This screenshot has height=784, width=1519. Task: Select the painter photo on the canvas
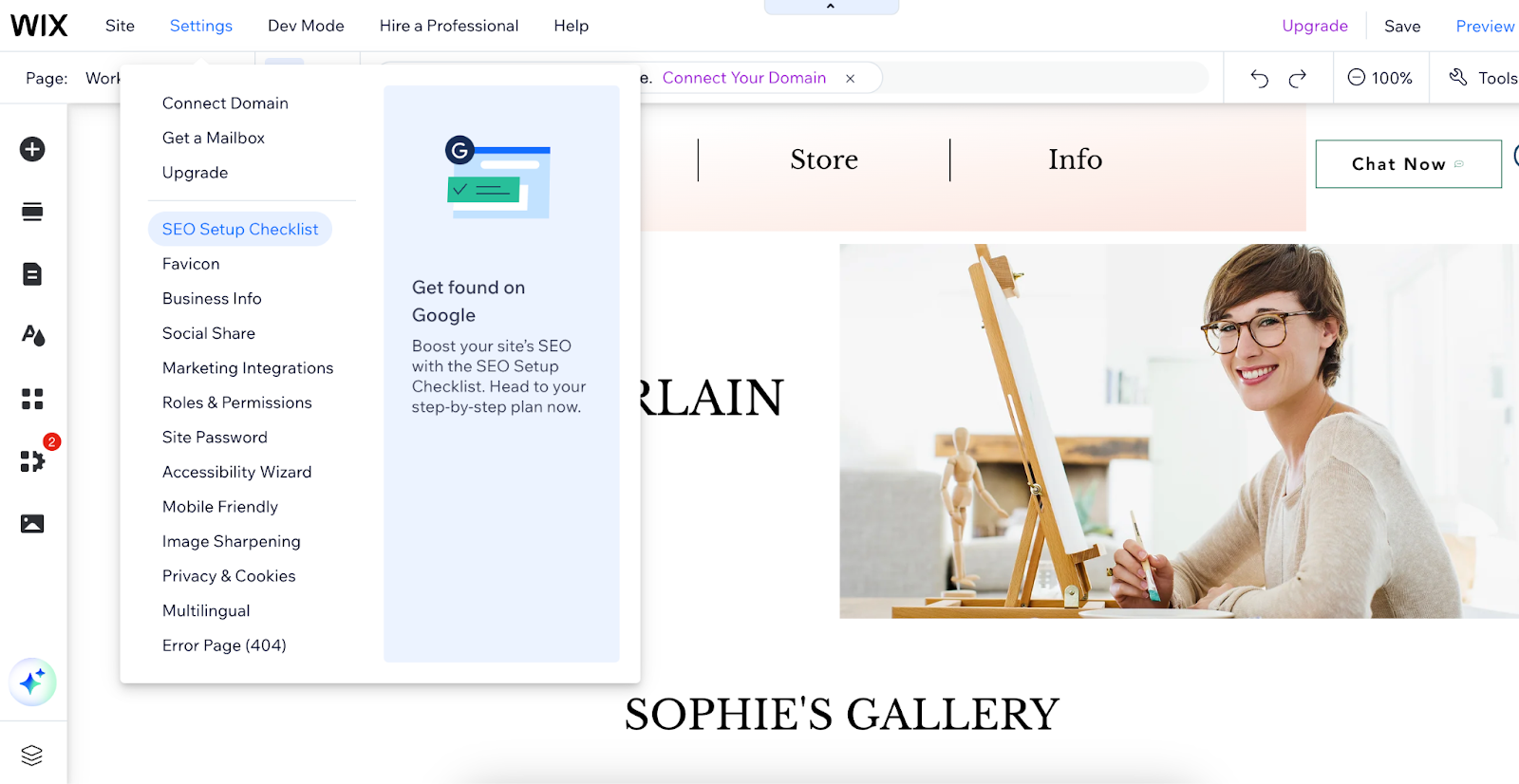1178,431
